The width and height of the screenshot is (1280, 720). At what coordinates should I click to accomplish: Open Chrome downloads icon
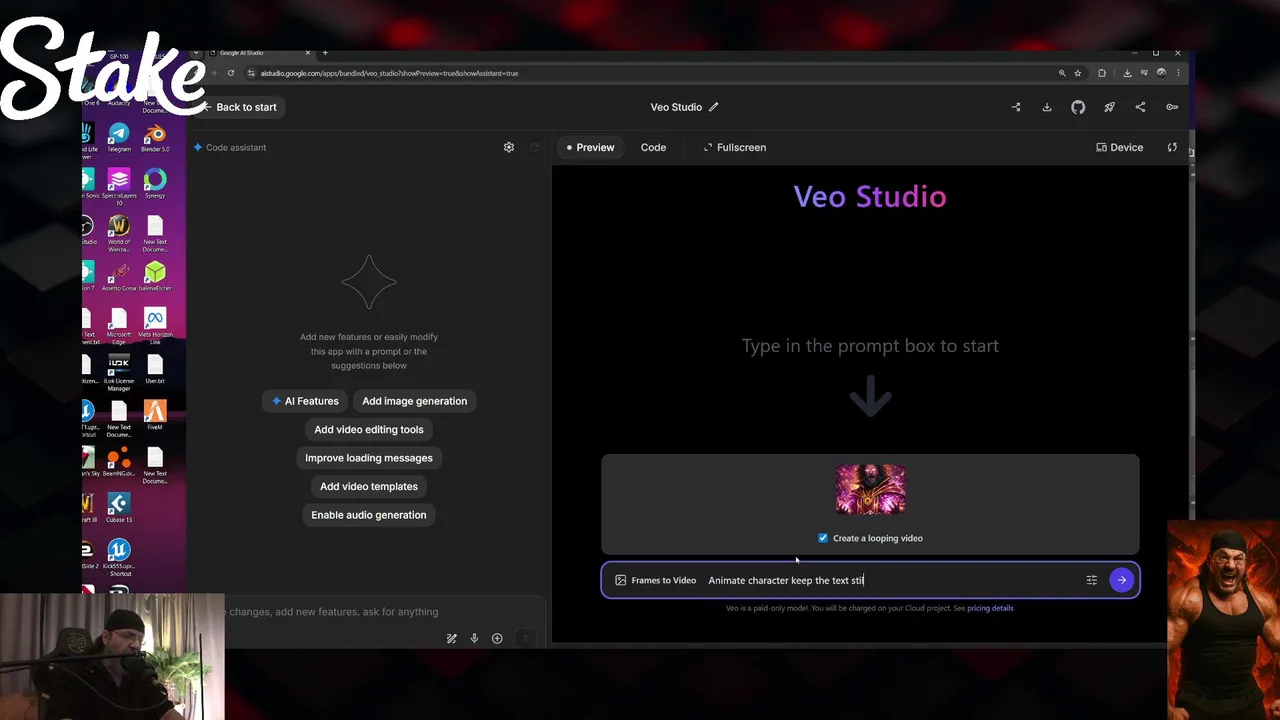(1127, 73)
